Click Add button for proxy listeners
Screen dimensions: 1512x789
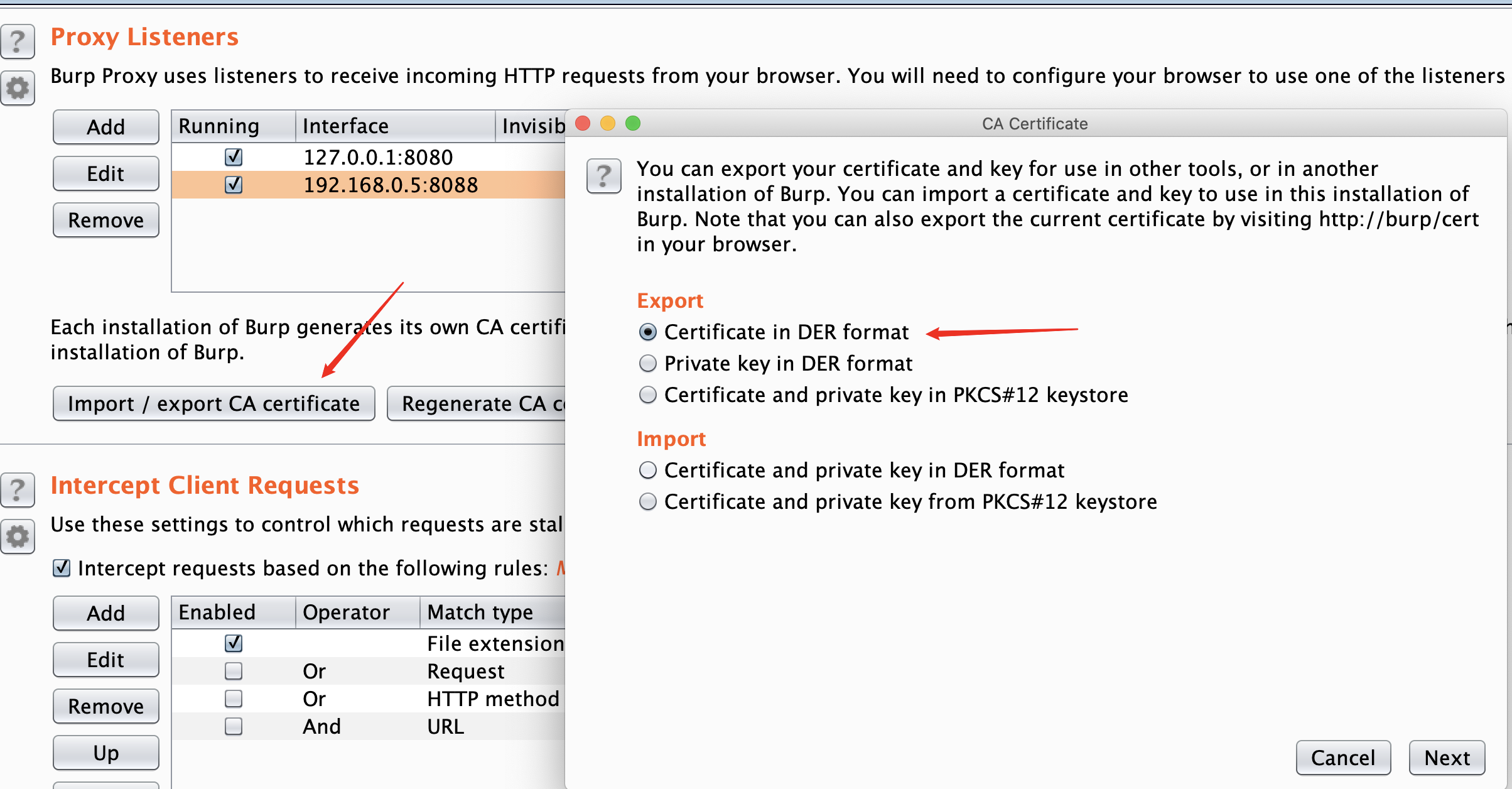pos(105,127)
